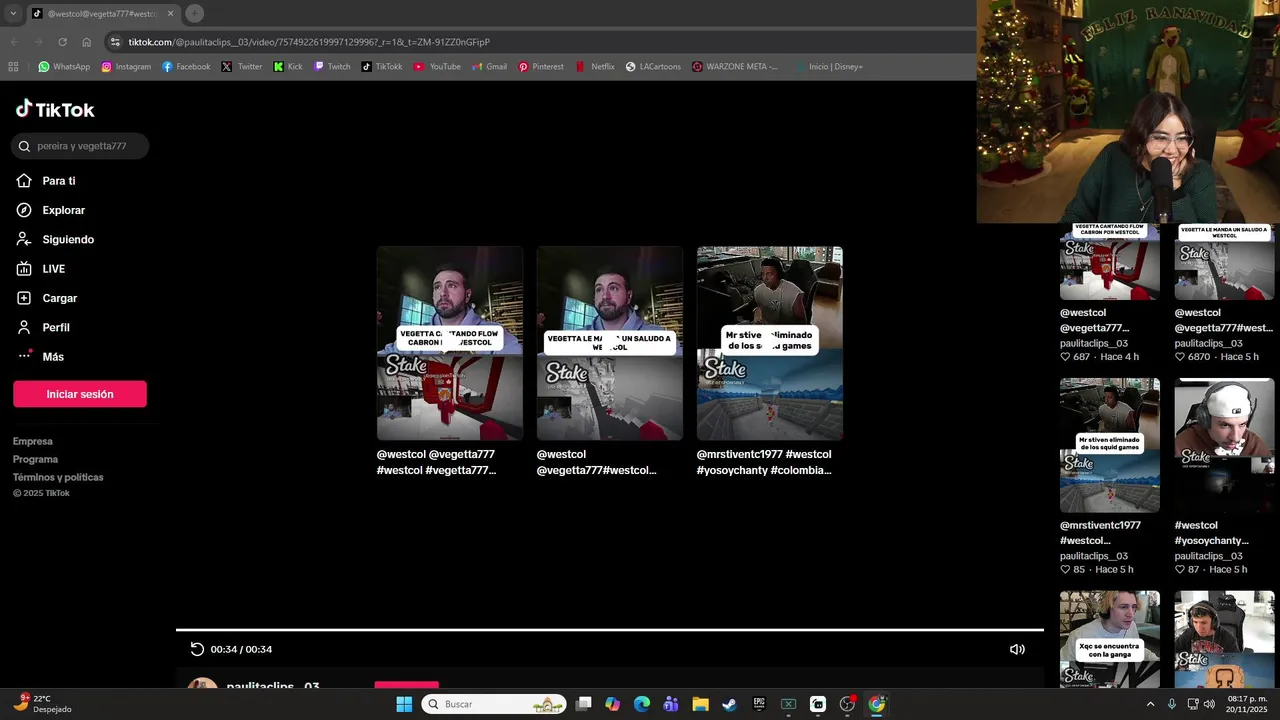Click the browser home button
Image resolution: width=1280 pixels, height=720 pixels.
[x=87, y=42]
